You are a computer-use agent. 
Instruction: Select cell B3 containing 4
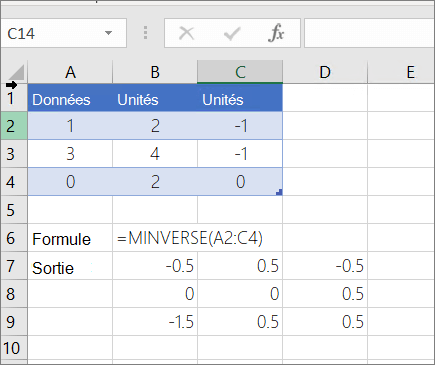155,154
